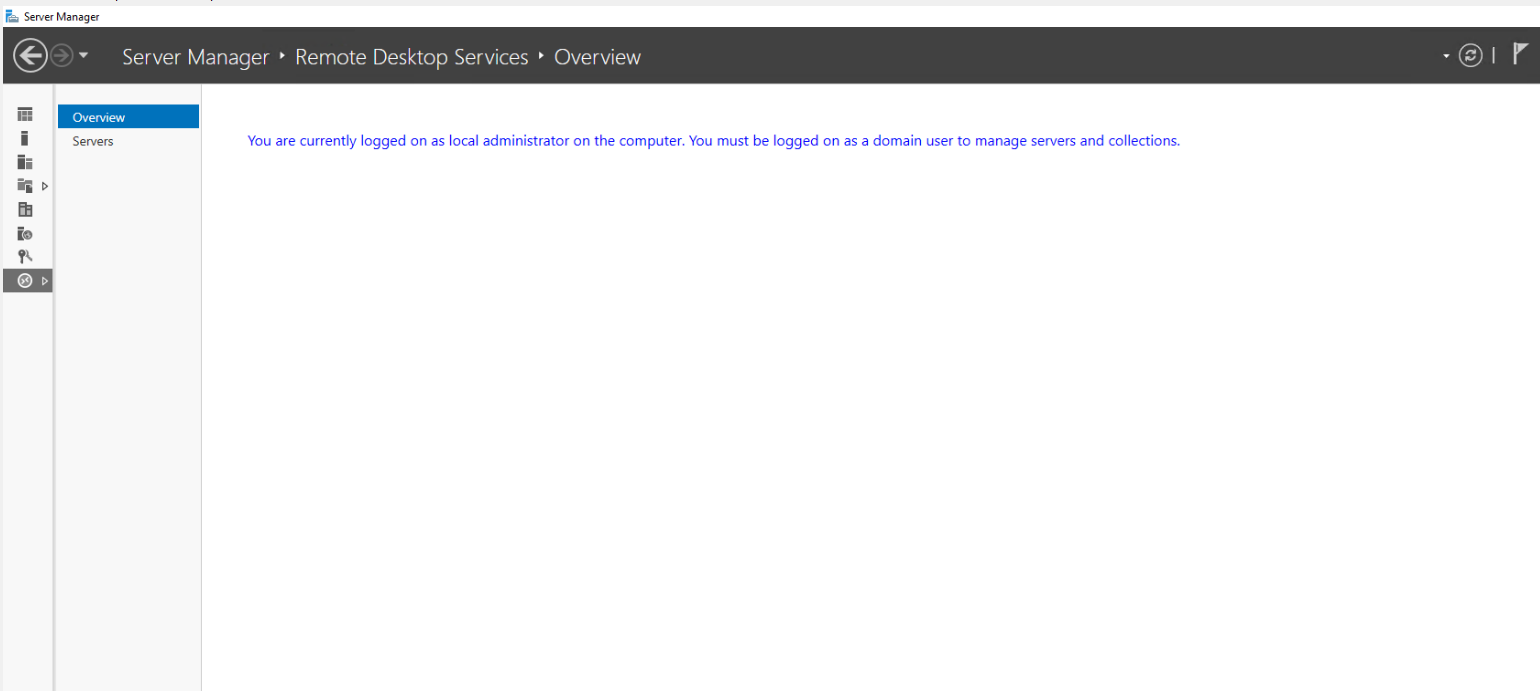Select the Overview page
This screenshot has width=1540, height=691.
pyautogui.click(x=98, y=117)
